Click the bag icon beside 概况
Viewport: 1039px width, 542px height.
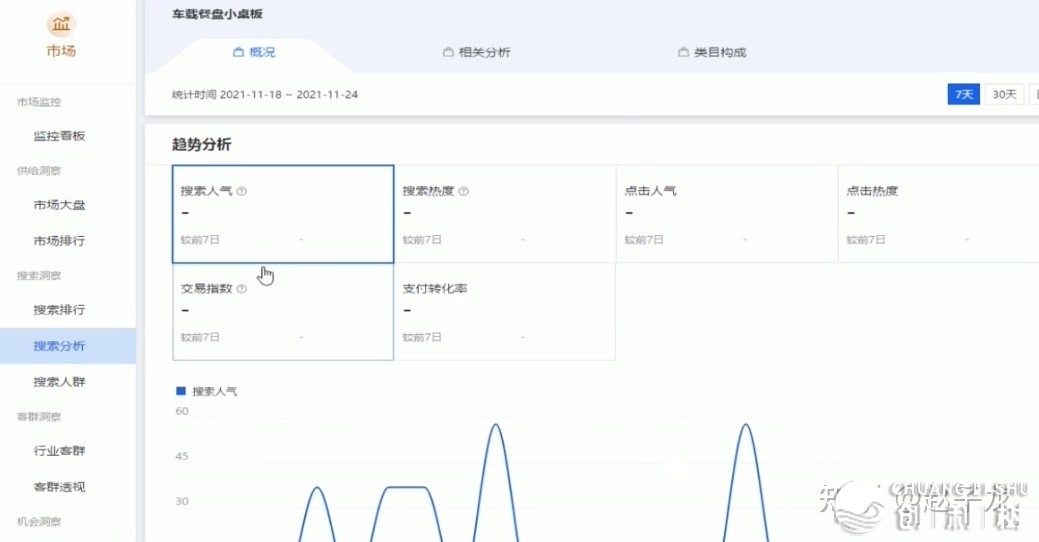pos(239,52)
